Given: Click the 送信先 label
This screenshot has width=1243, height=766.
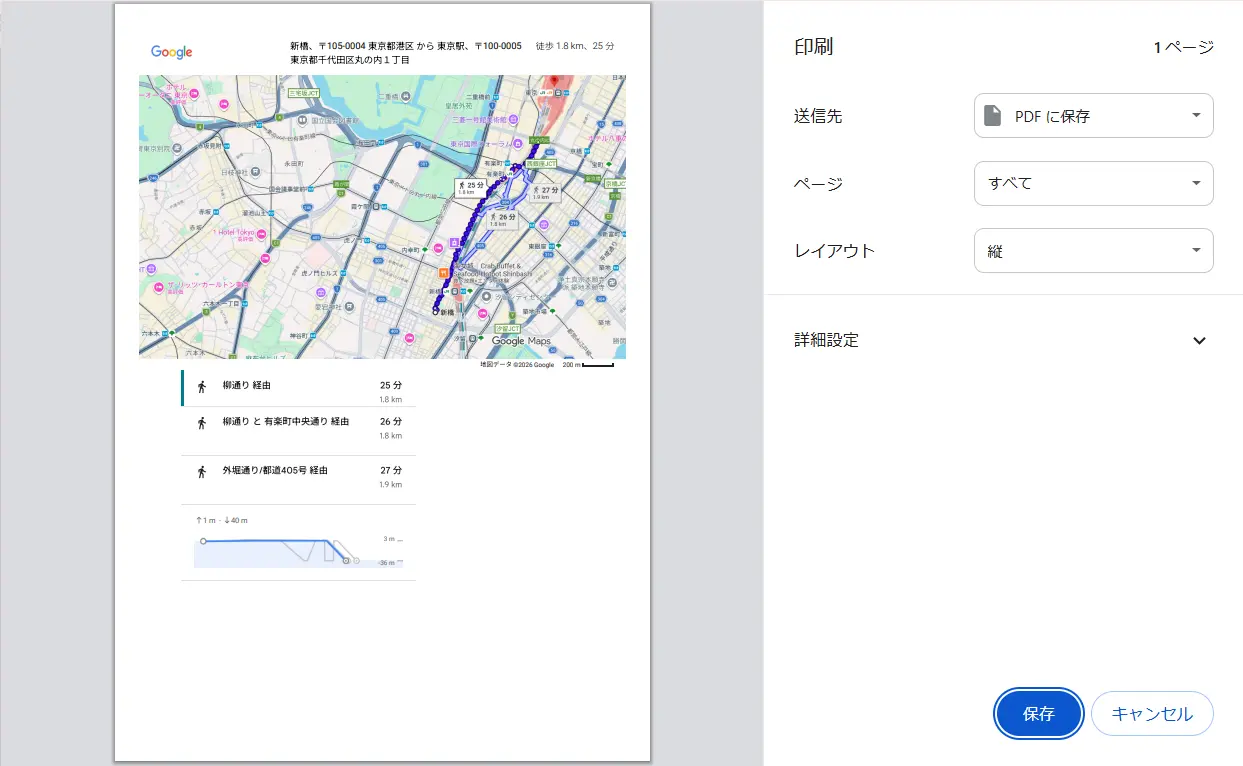Looking at the screenshot, I should 818,116.
